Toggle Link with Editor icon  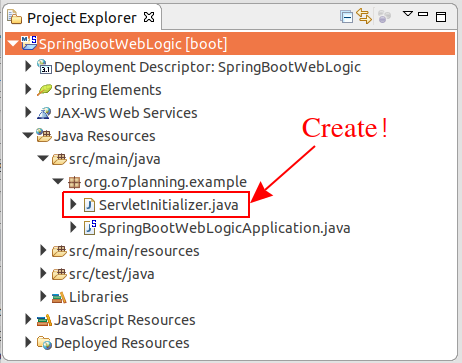[x=364, y=16]
